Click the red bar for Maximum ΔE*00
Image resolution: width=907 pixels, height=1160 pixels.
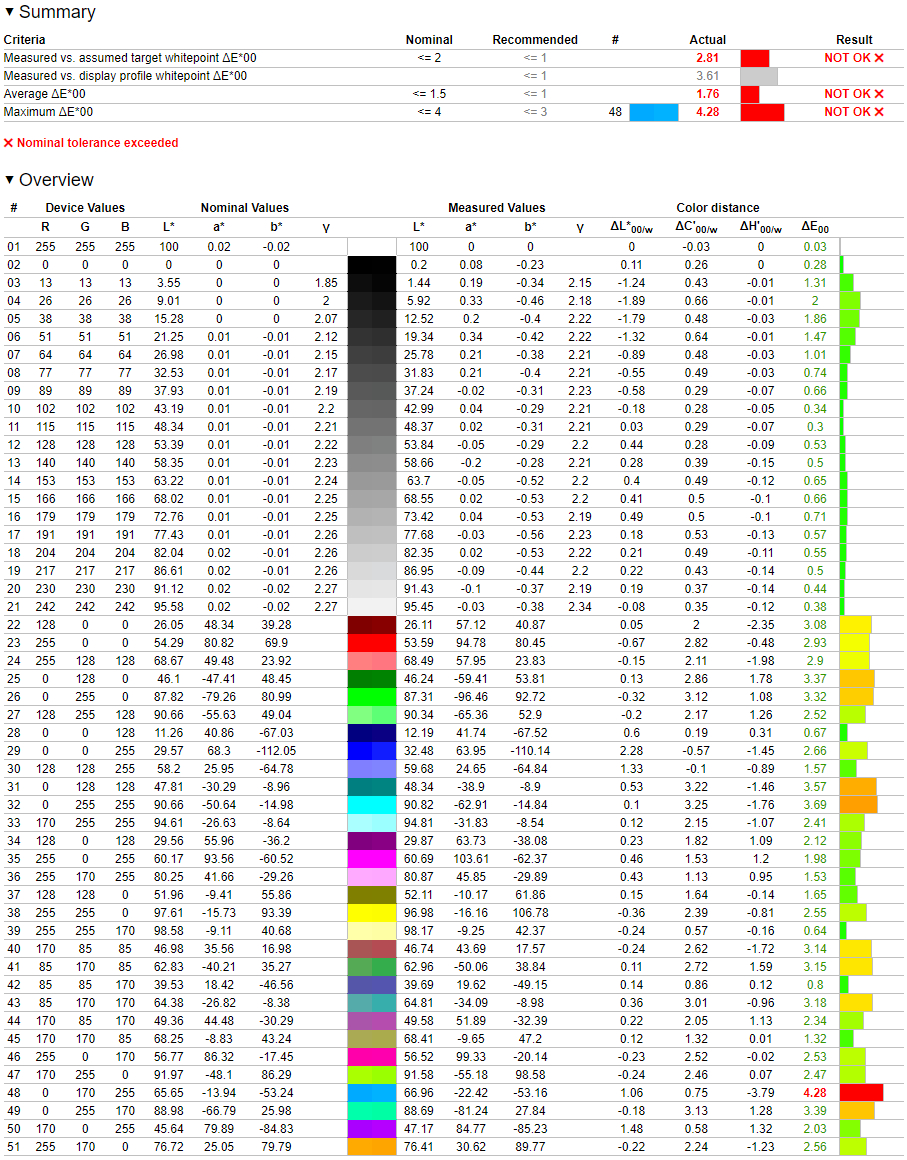pyautogui.click(x=762, y=112)
